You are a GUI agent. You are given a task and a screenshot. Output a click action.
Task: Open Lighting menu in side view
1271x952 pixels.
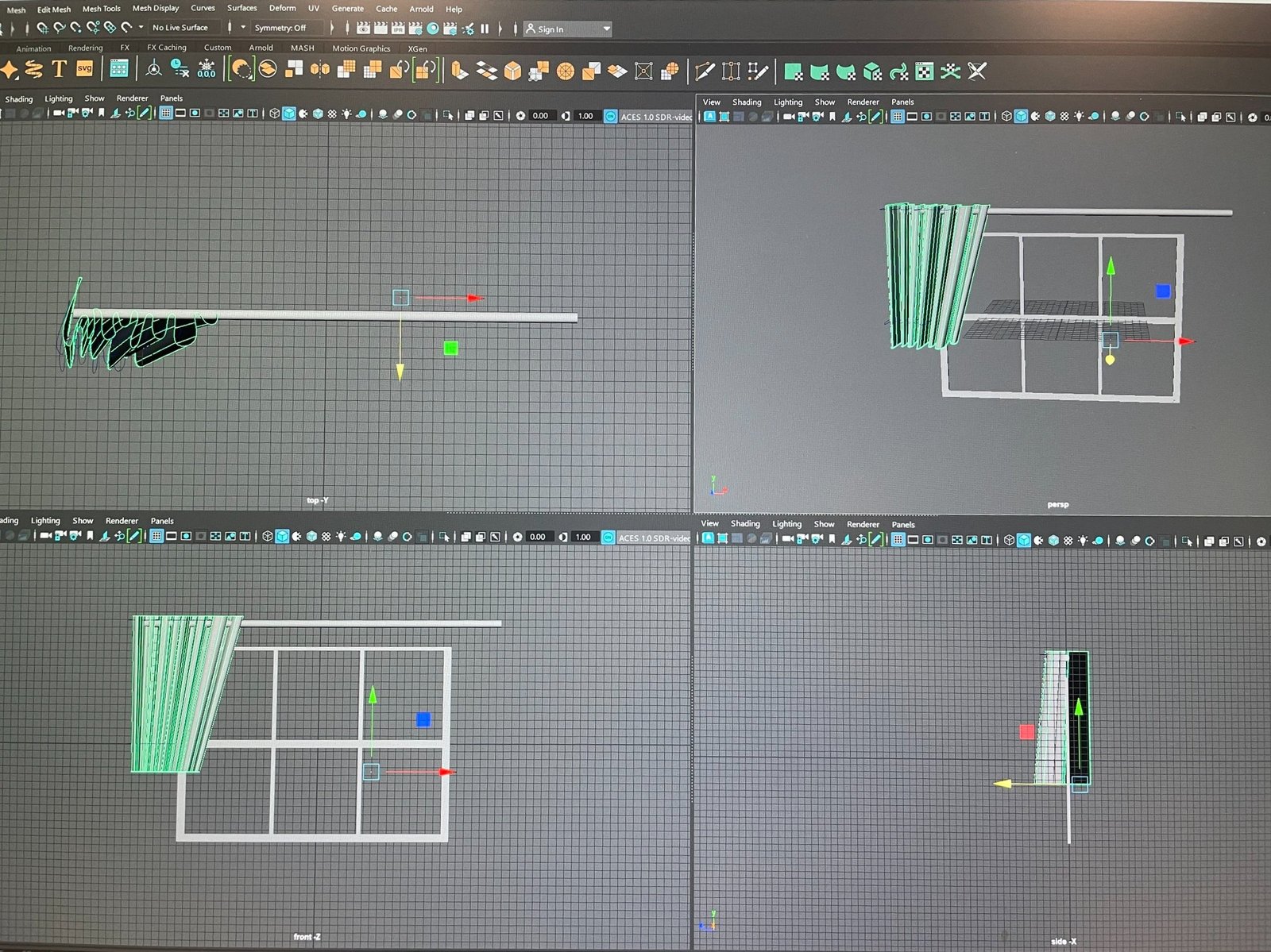tap(786, 524)
